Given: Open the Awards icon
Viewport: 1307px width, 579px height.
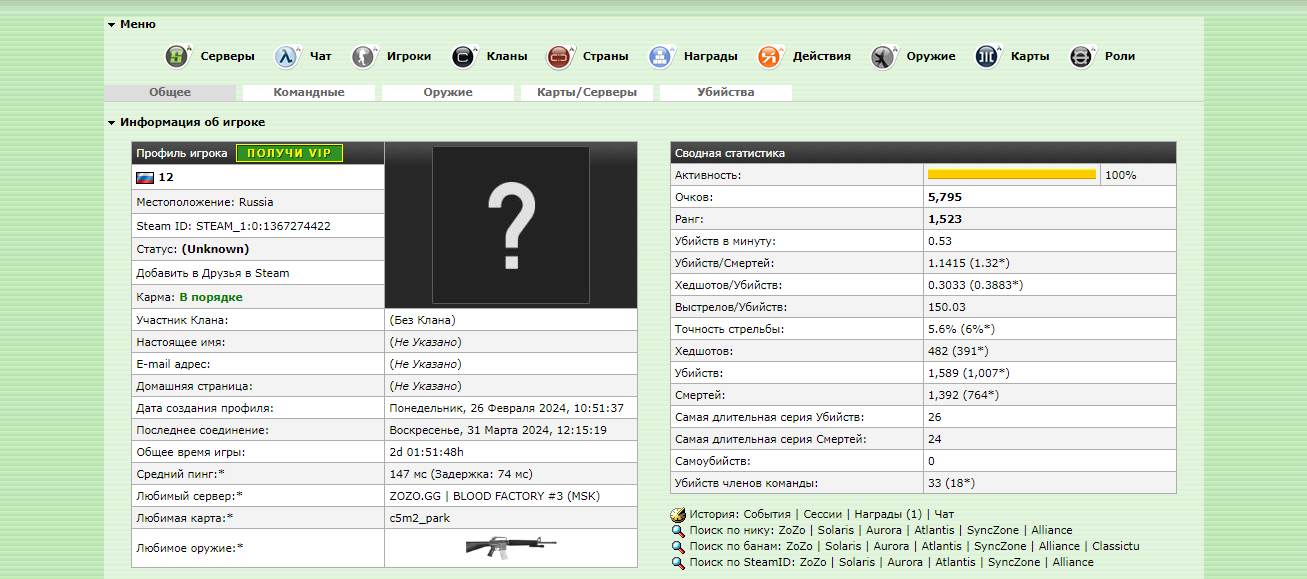Looking at the screenshot, I should 661,57.
